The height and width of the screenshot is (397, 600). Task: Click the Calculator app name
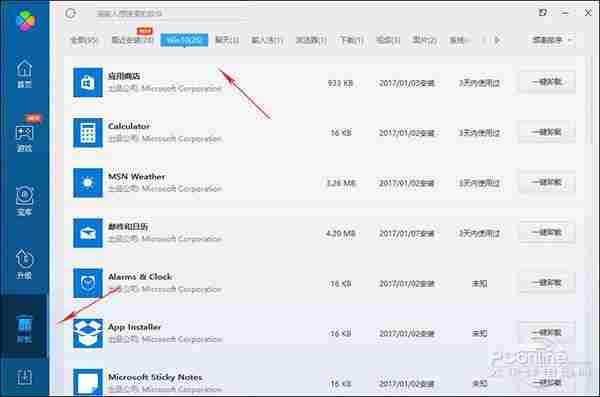click(x=129, y=126)
